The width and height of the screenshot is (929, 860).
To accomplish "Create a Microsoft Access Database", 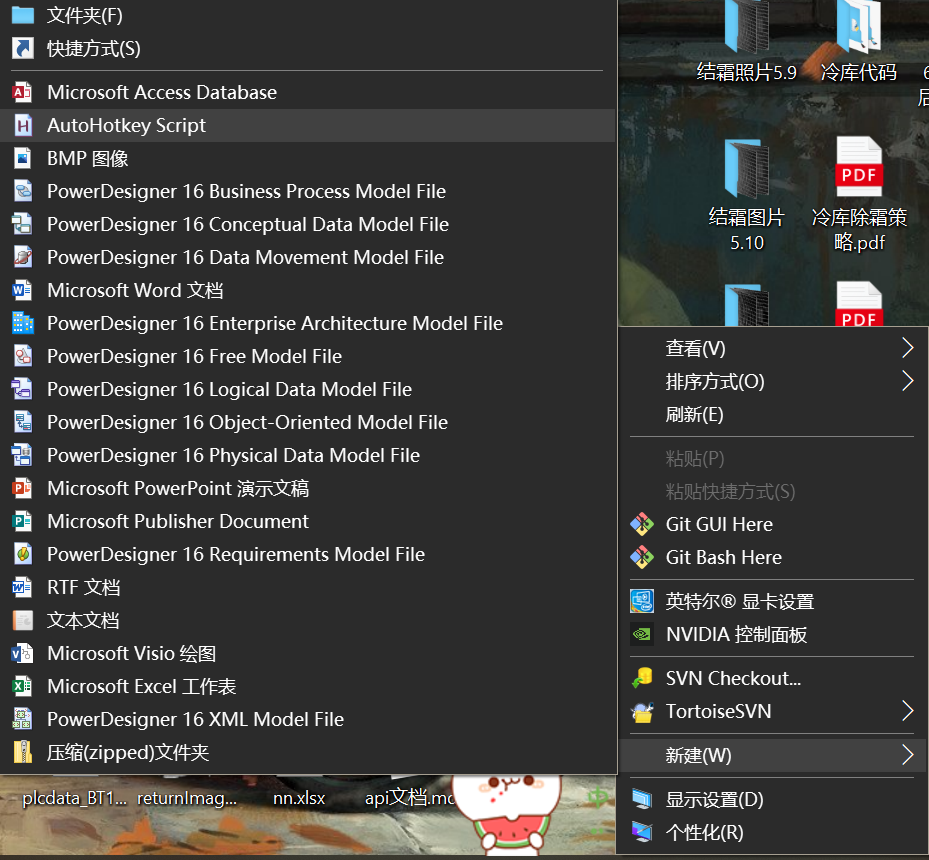I will coord(160,91).
